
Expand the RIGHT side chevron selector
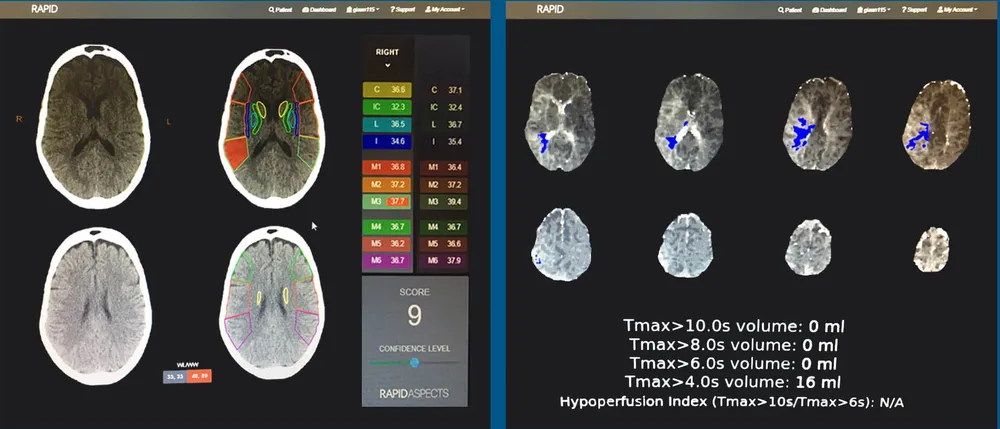pyautogui.click(x=386, y=65)
